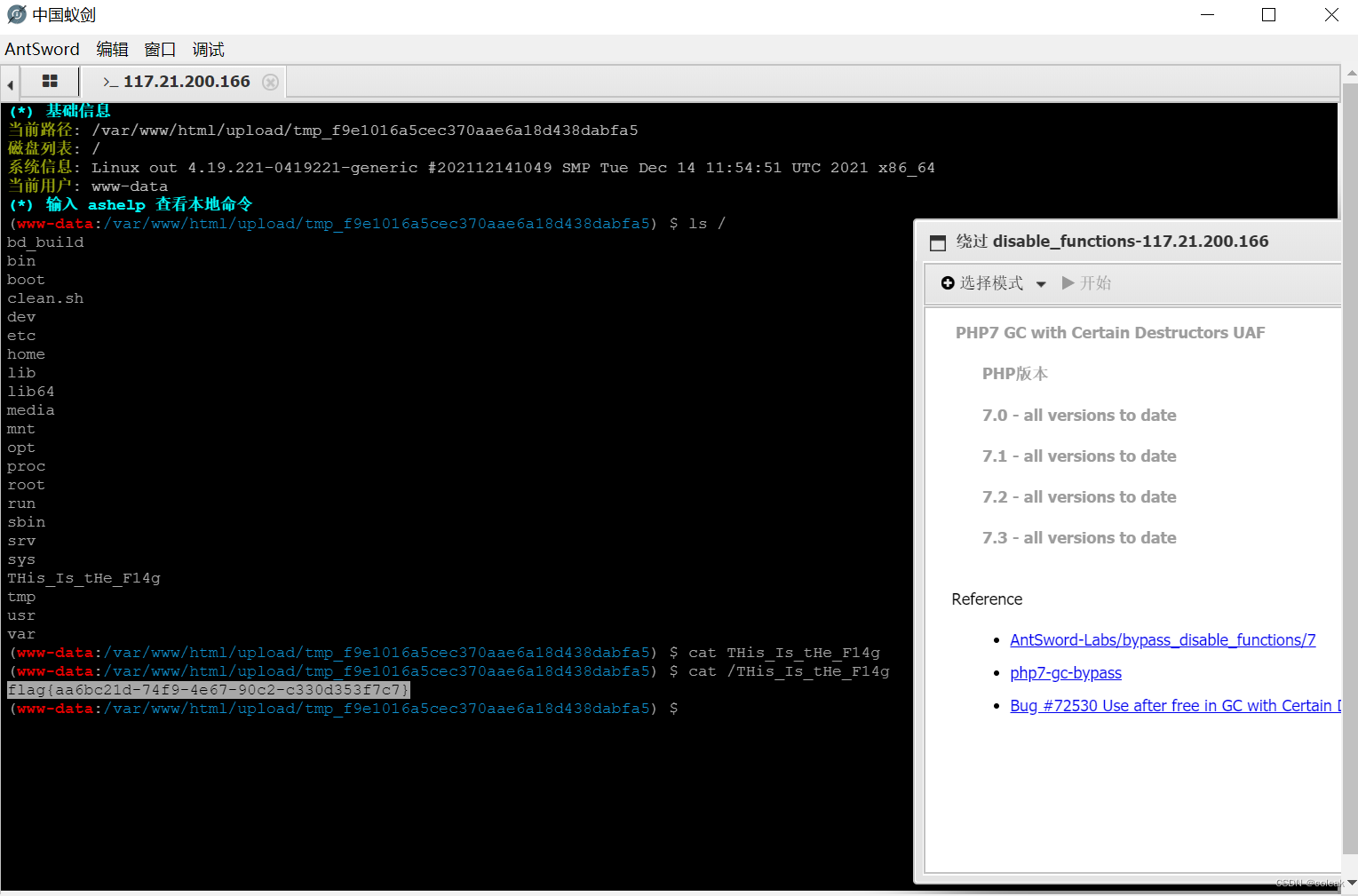The image size is (1358, 896).
Task: Open the Bug #72530 Use after free link
Action: pyautogui.click(x=1172, y=705)
